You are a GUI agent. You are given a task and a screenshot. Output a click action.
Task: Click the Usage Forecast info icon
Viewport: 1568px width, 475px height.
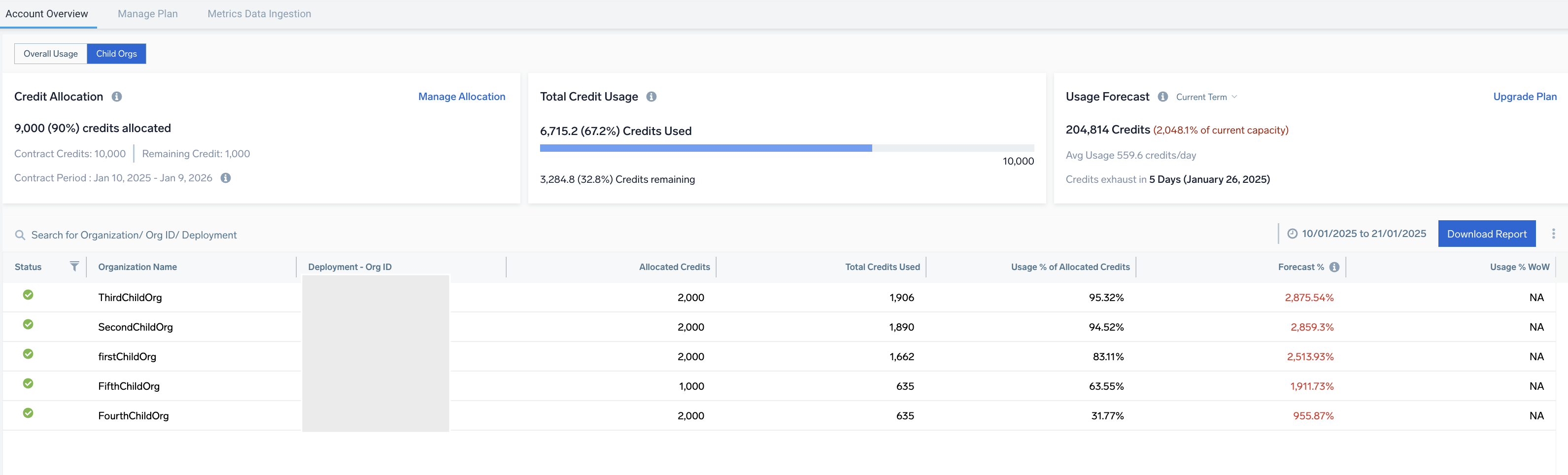coord(1162,97)
